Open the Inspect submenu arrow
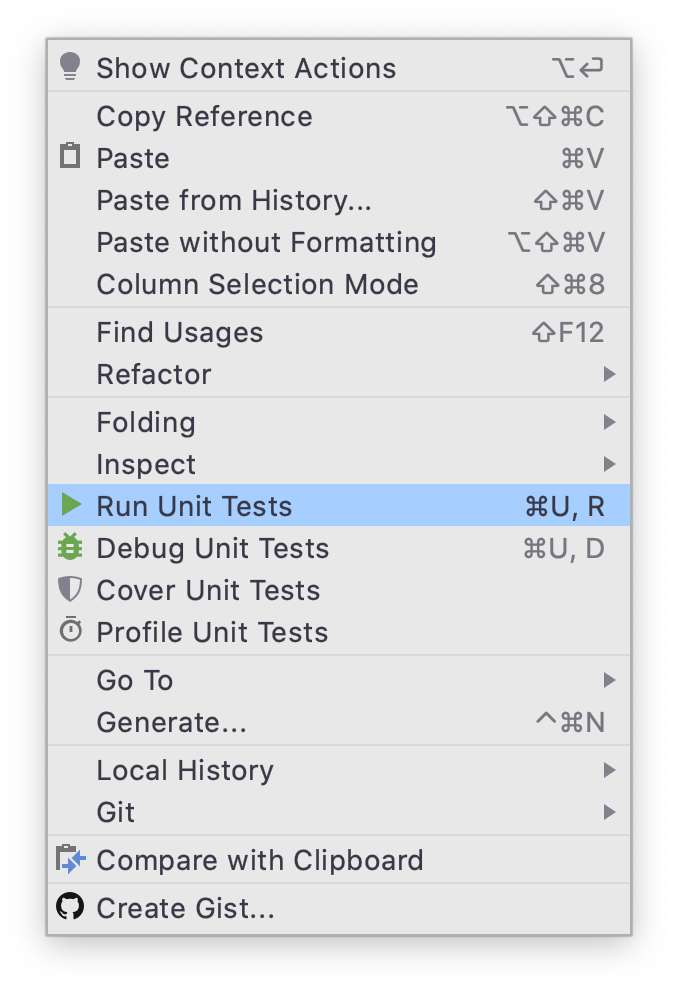The image size is (678, 990). click(x=609, y=464)
